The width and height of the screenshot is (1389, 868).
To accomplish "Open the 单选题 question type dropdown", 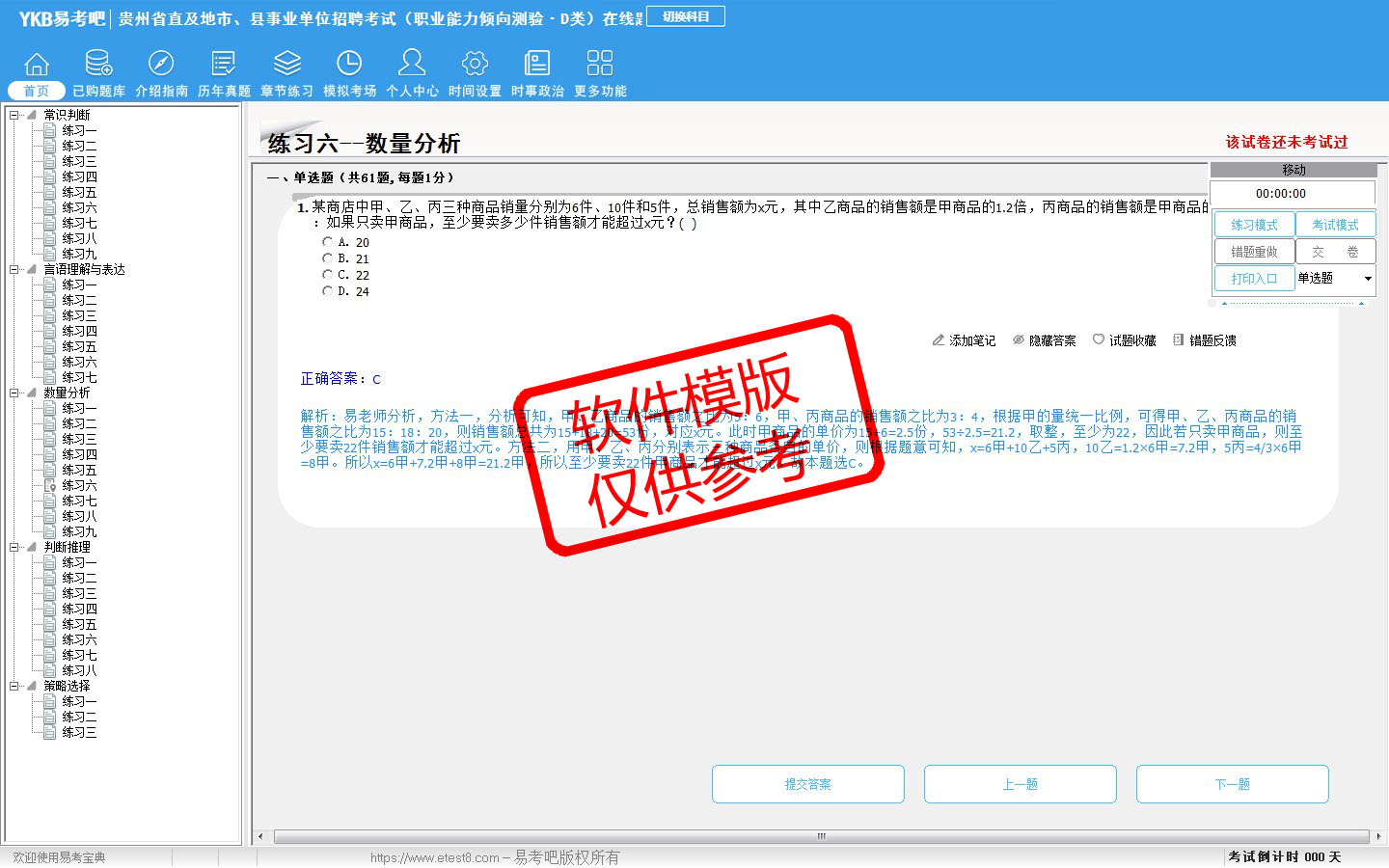I will click(1367, 279).
